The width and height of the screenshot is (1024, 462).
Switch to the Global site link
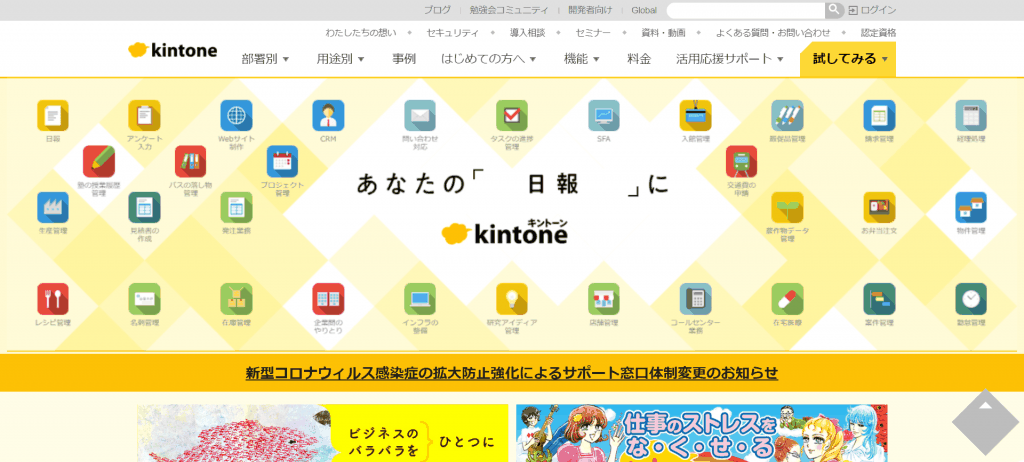[x=644, y=10]
